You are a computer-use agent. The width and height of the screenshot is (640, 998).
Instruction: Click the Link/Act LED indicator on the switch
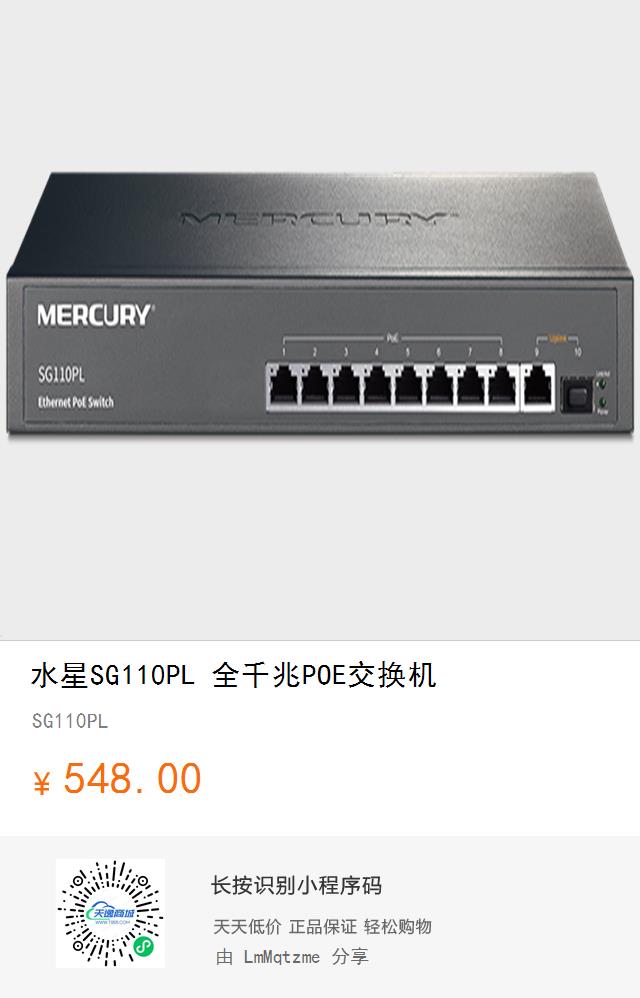tap(602, 383)
